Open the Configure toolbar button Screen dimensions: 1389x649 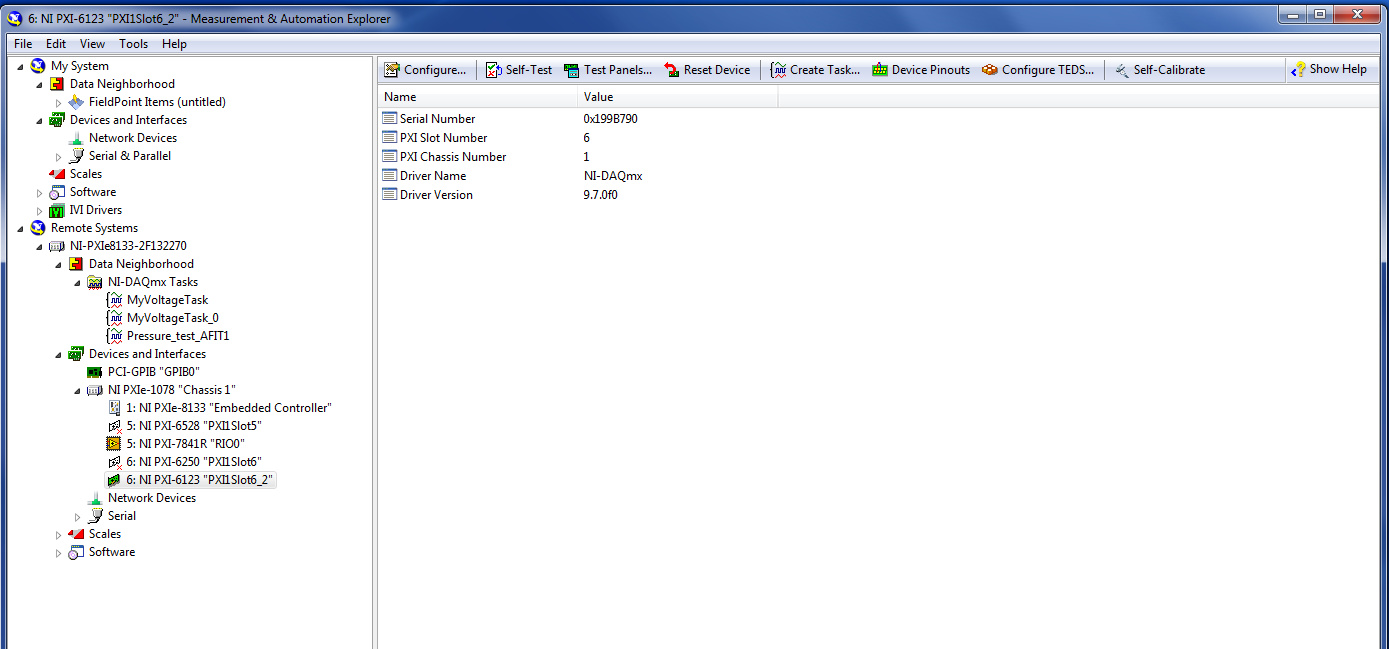[x=426, y=70]
